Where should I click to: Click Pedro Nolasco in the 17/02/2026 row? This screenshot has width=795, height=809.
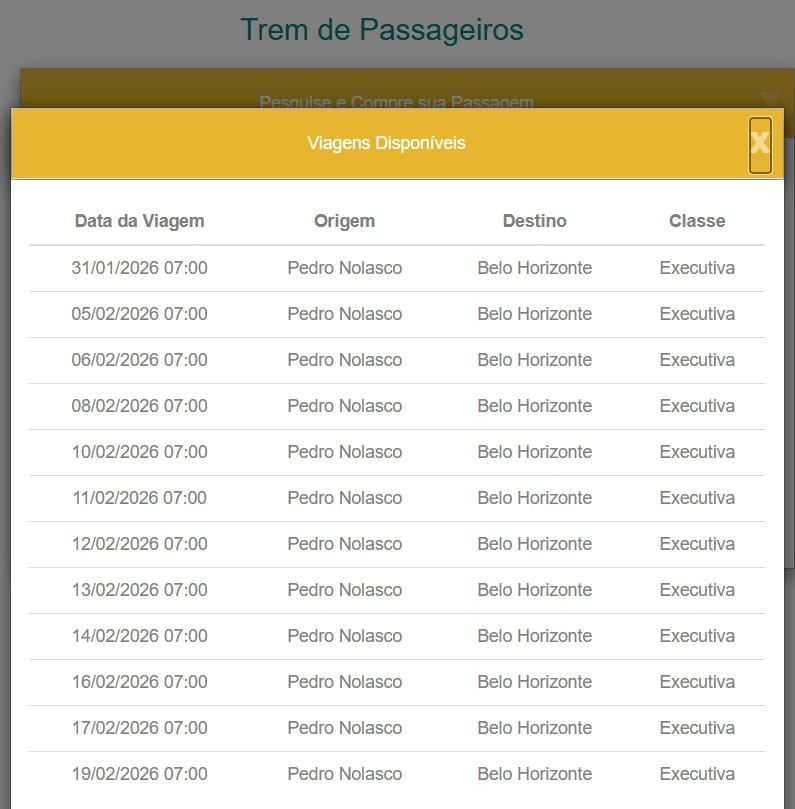point(344,728)
